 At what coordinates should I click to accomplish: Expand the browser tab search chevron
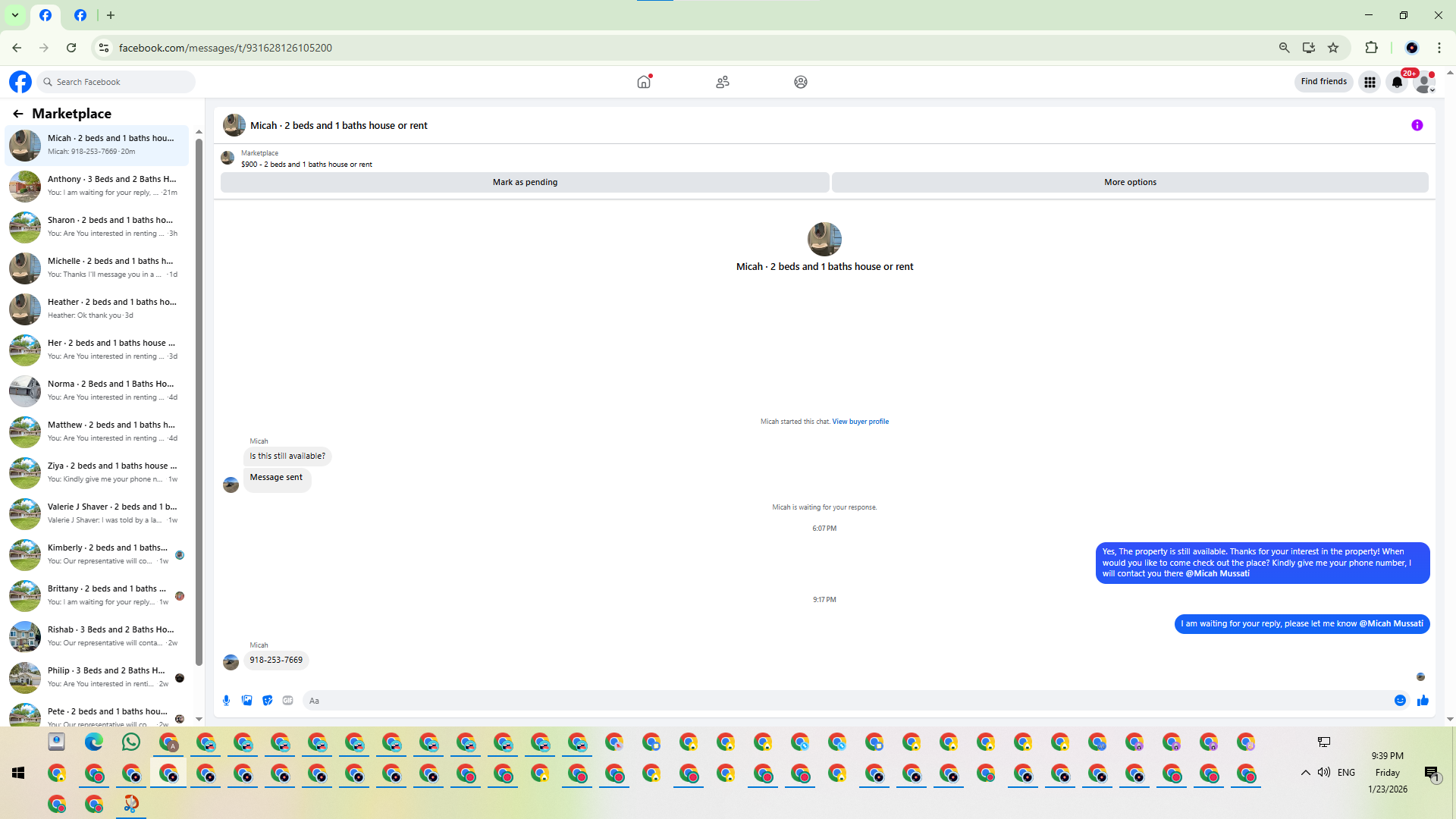[x=14, y=15]
